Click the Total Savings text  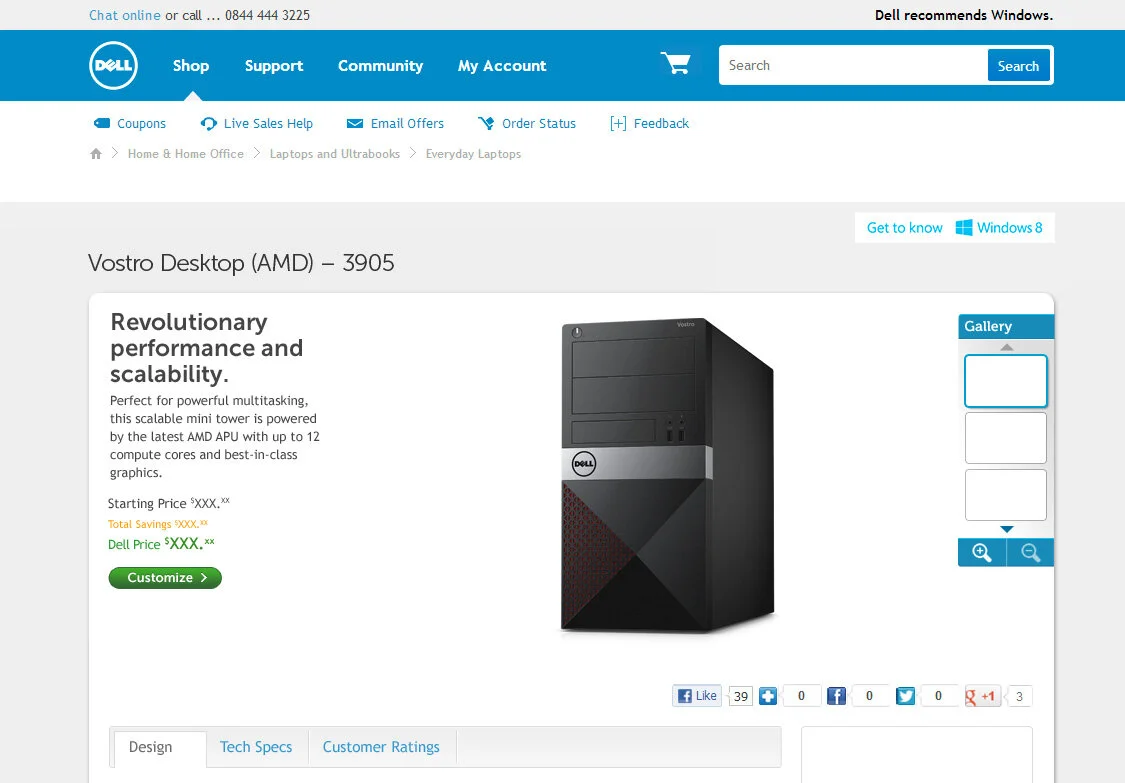click(x=158, y=524)
